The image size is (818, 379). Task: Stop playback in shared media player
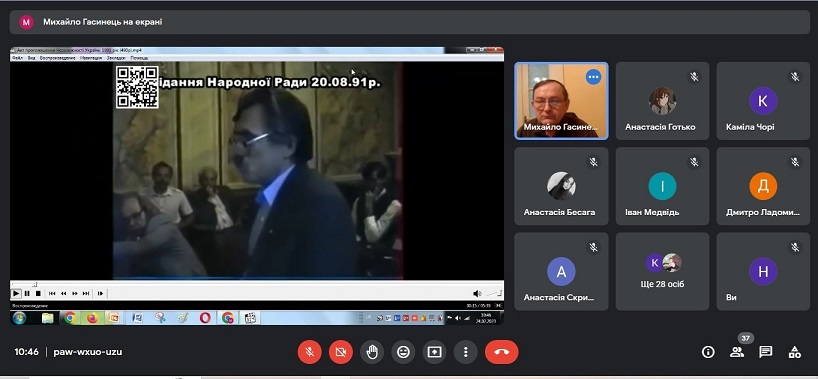[x=38, y=293]
